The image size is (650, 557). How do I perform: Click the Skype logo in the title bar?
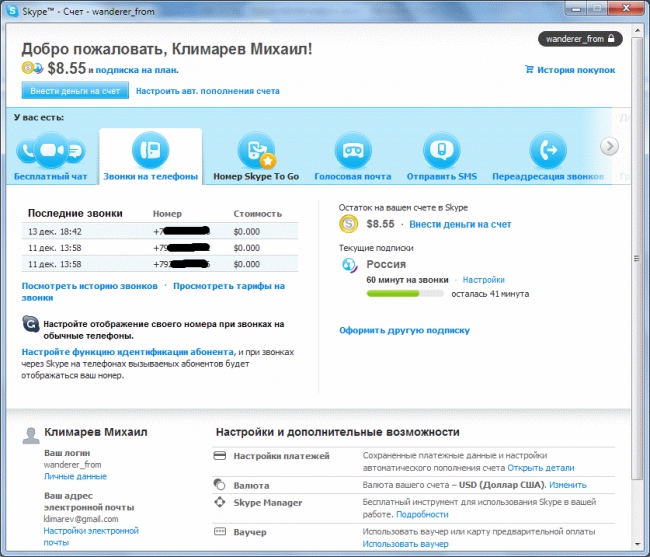pyautogui.click(x=12, y=11)
